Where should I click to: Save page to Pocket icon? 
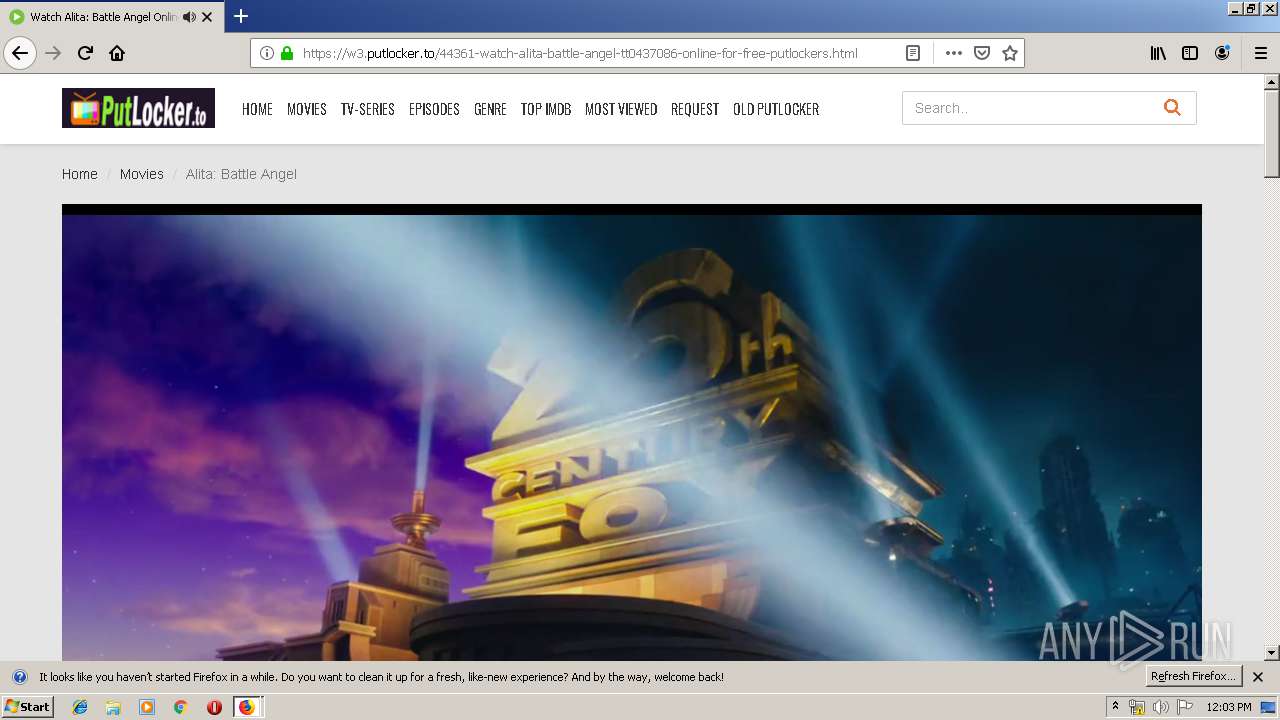[x=982, y=53]
